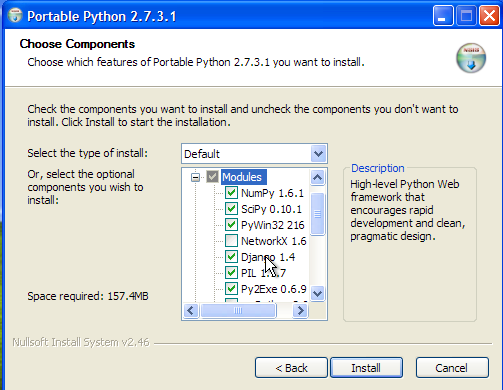
Task: Uncheck the PyWin32 216 checkbox
Action: coord(231,225)
